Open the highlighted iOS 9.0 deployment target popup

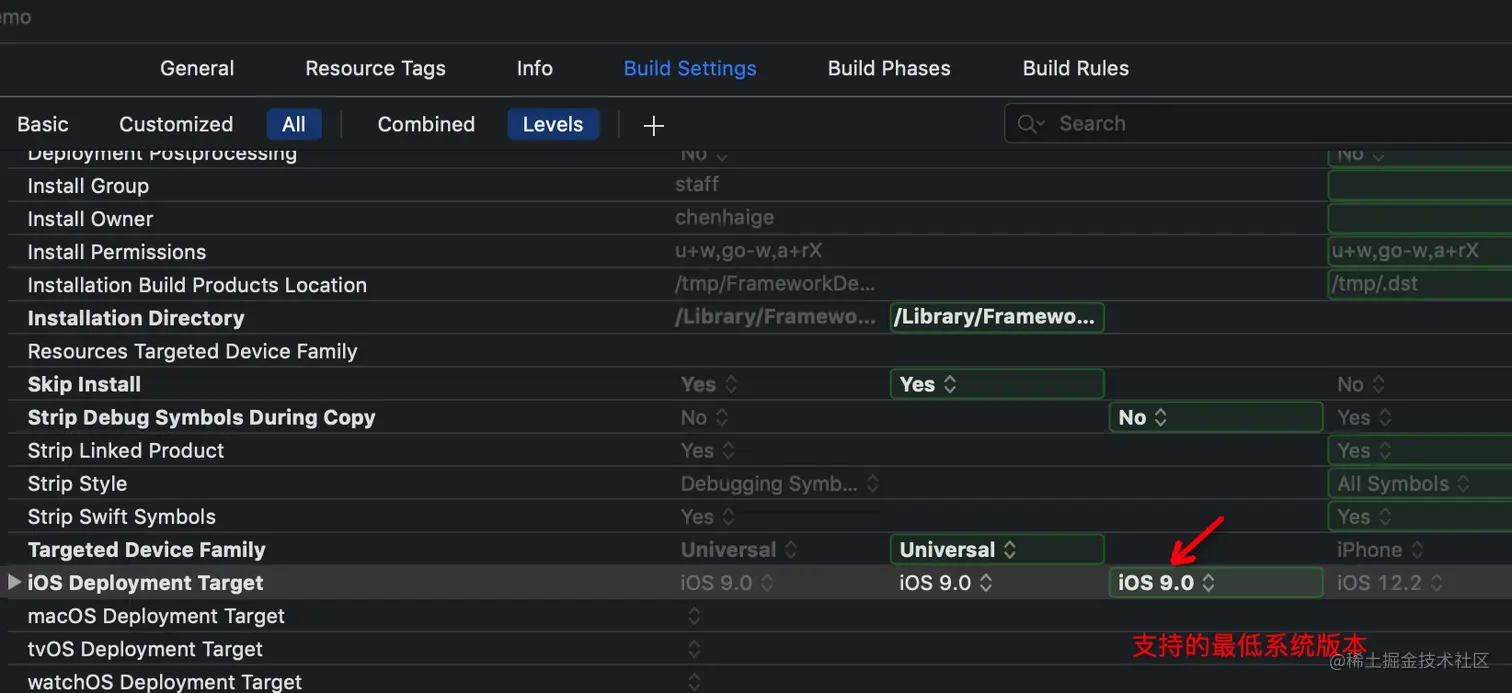coord(1216,583)
